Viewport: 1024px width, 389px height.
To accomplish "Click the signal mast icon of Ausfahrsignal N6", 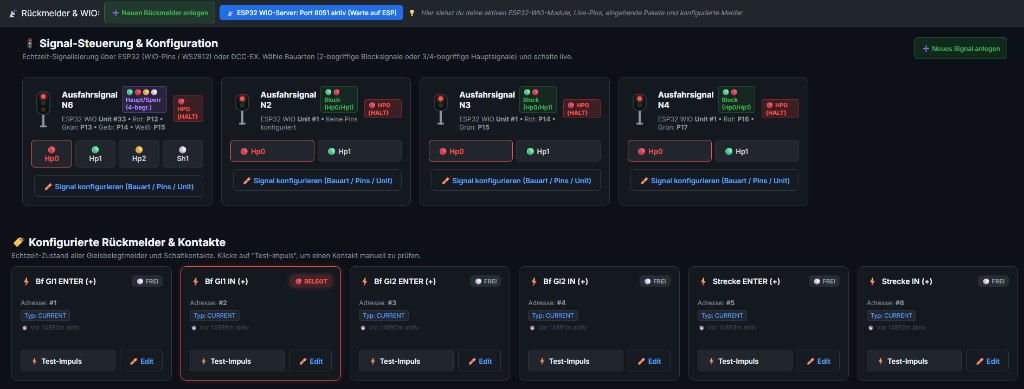I will pos(44,108).
